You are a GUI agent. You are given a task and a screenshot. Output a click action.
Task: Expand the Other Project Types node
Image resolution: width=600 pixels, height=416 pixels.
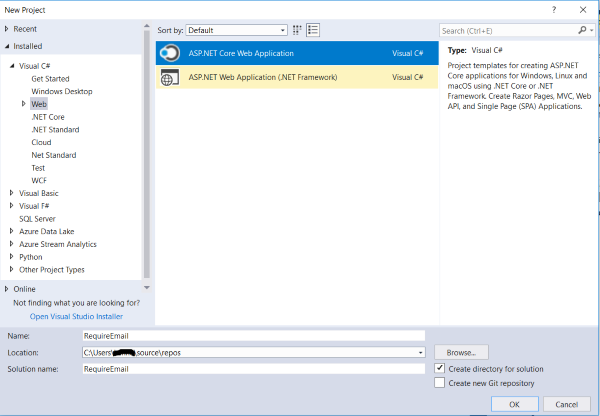pos(11,269)
